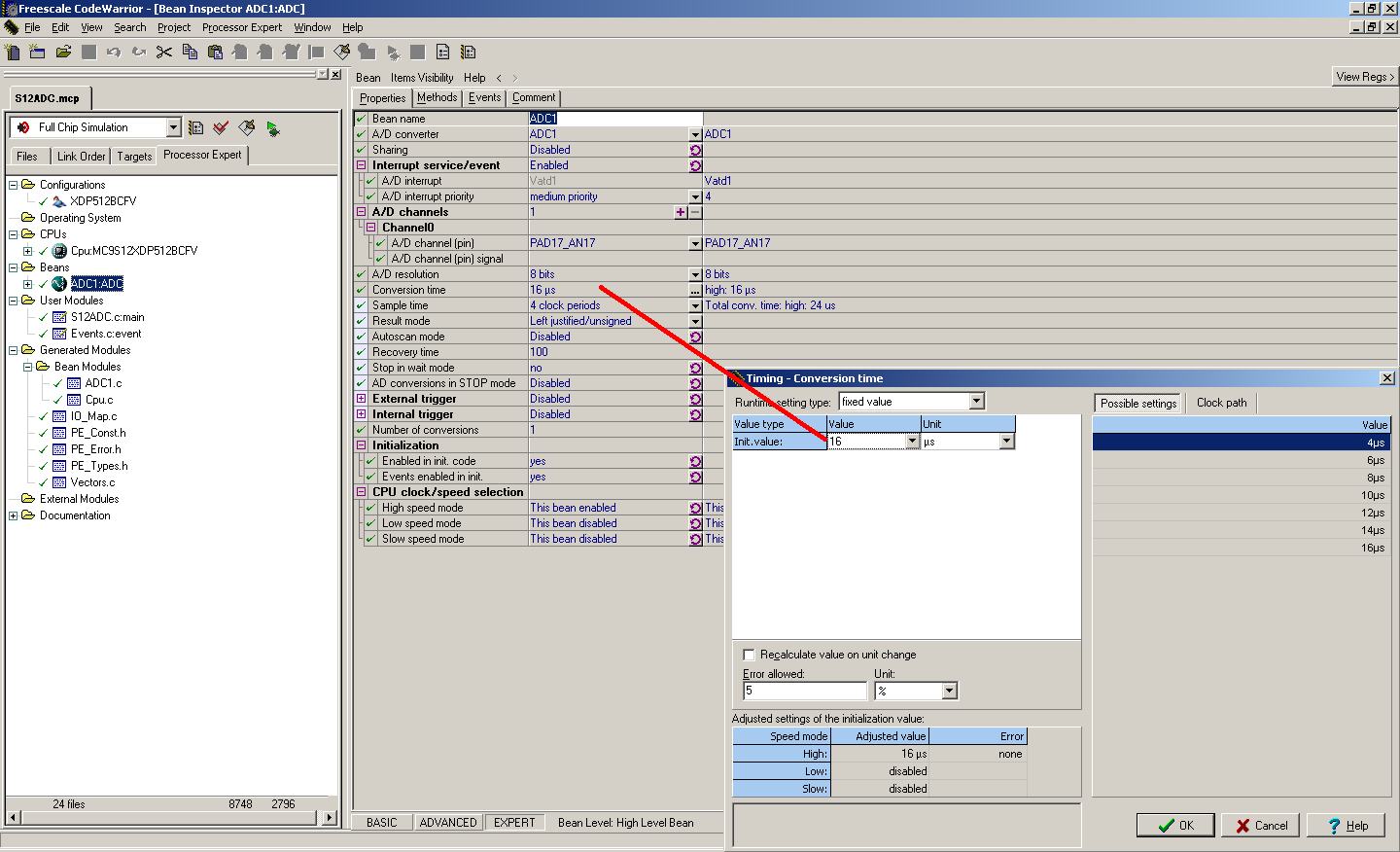Toggle checkmark next to S12ADC.c:main module
The image size is (1400, 852).
(x=43, y=317)
